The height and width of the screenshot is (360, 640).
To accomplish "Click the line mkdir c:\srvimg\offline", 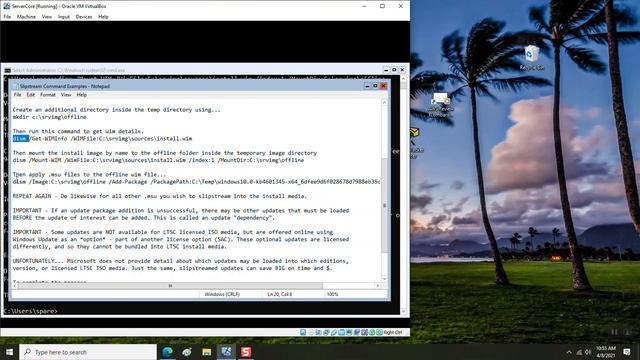I will coord(49,117).
